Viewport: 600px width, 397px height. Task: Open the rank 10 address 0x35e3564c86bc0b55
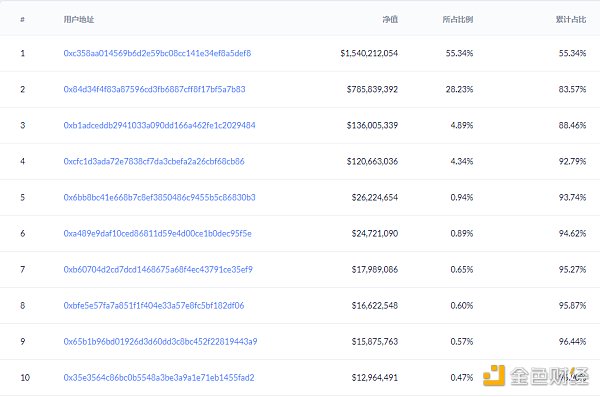pyautogui.click(x=159, y=377)
